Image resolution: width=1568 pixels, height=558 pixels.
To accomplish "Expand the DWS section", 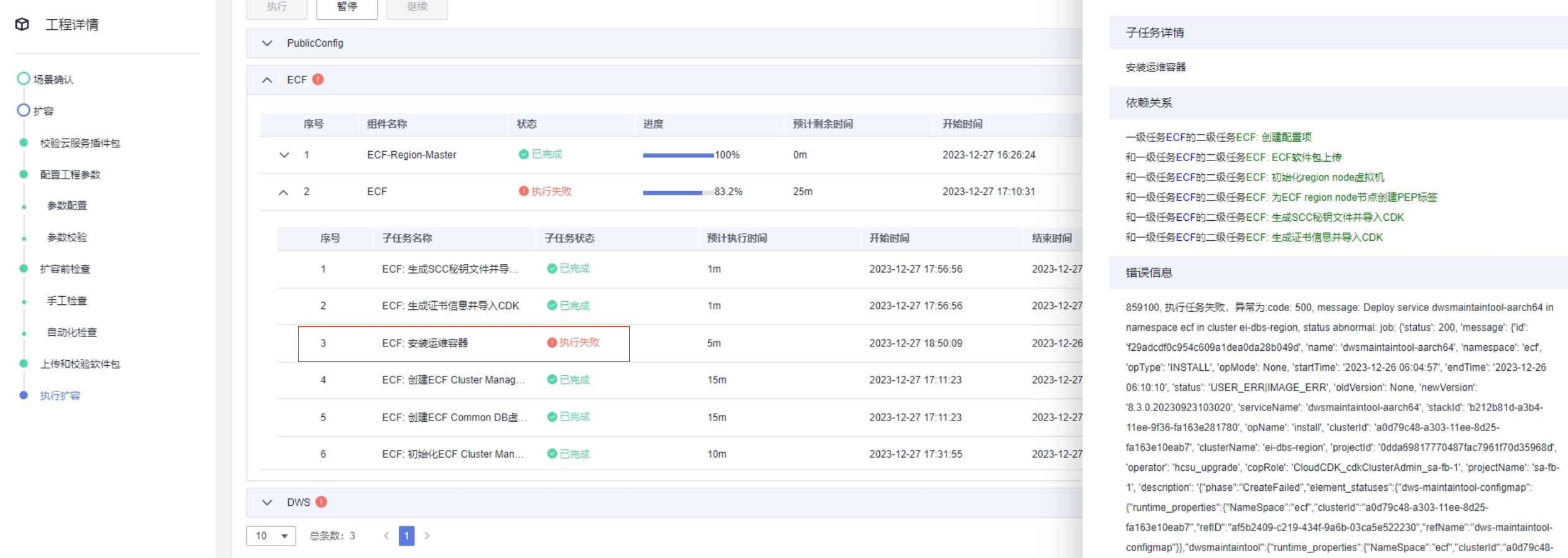I will point(267,502).
